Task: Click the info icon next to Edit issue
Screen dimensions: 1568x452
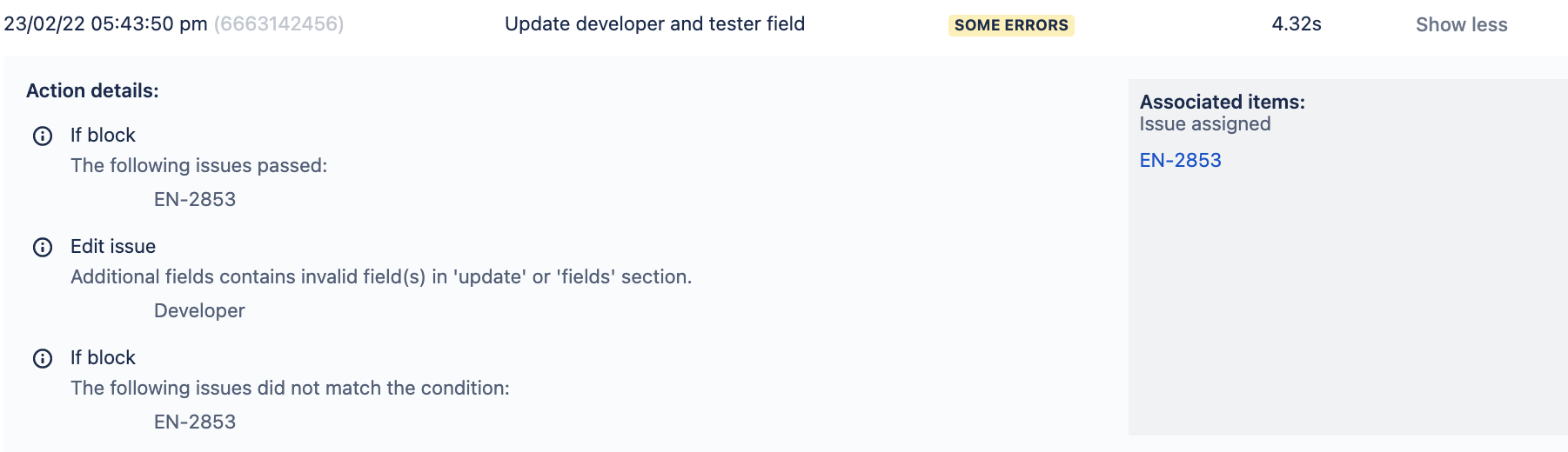Action: [x=43, y=248]
